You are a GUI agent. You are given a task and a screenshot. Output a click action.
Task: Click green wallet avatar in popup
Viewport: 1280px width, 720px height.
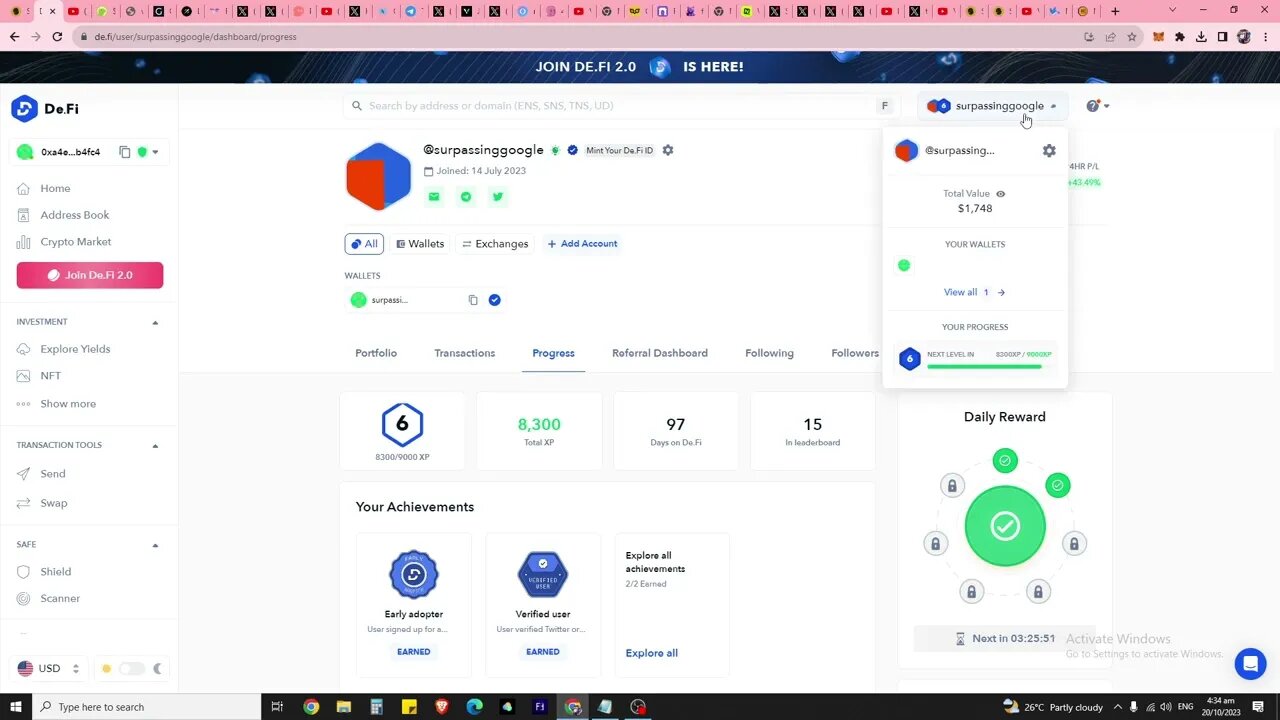pyautogui.click(x=904, y=265)
